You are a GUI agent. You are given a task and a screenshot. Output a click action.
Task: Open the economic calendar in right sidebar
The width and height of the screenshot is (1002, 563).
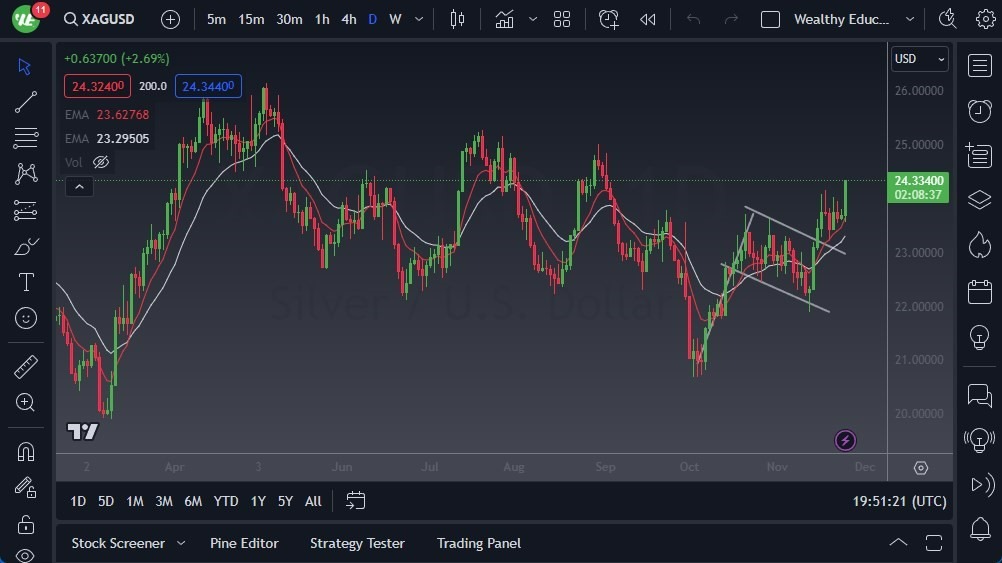pyautogui.click(x=980, y=292)
